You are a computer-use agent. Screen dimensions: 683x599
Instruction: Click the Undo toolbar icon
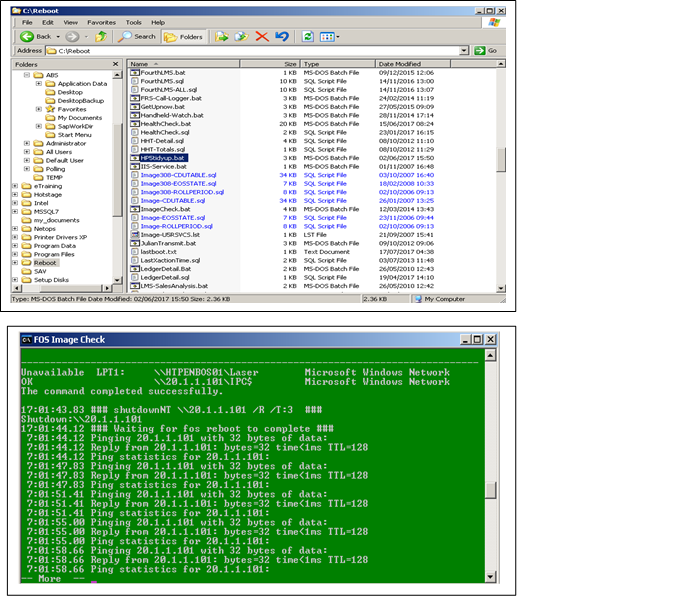[282, 36]
